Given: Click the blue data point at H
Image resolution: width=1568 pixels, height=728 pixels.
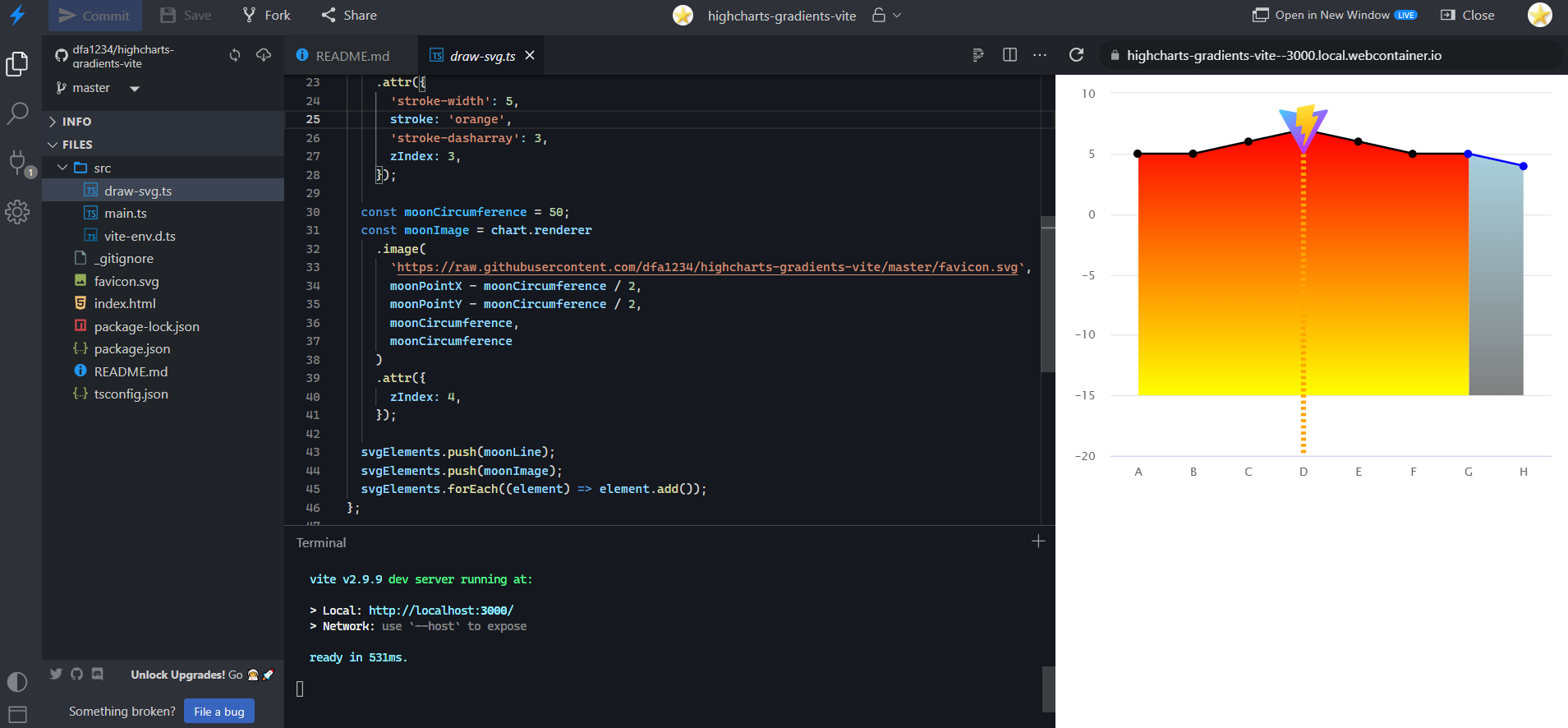Looking at the screenshot, I should 1524,166.
